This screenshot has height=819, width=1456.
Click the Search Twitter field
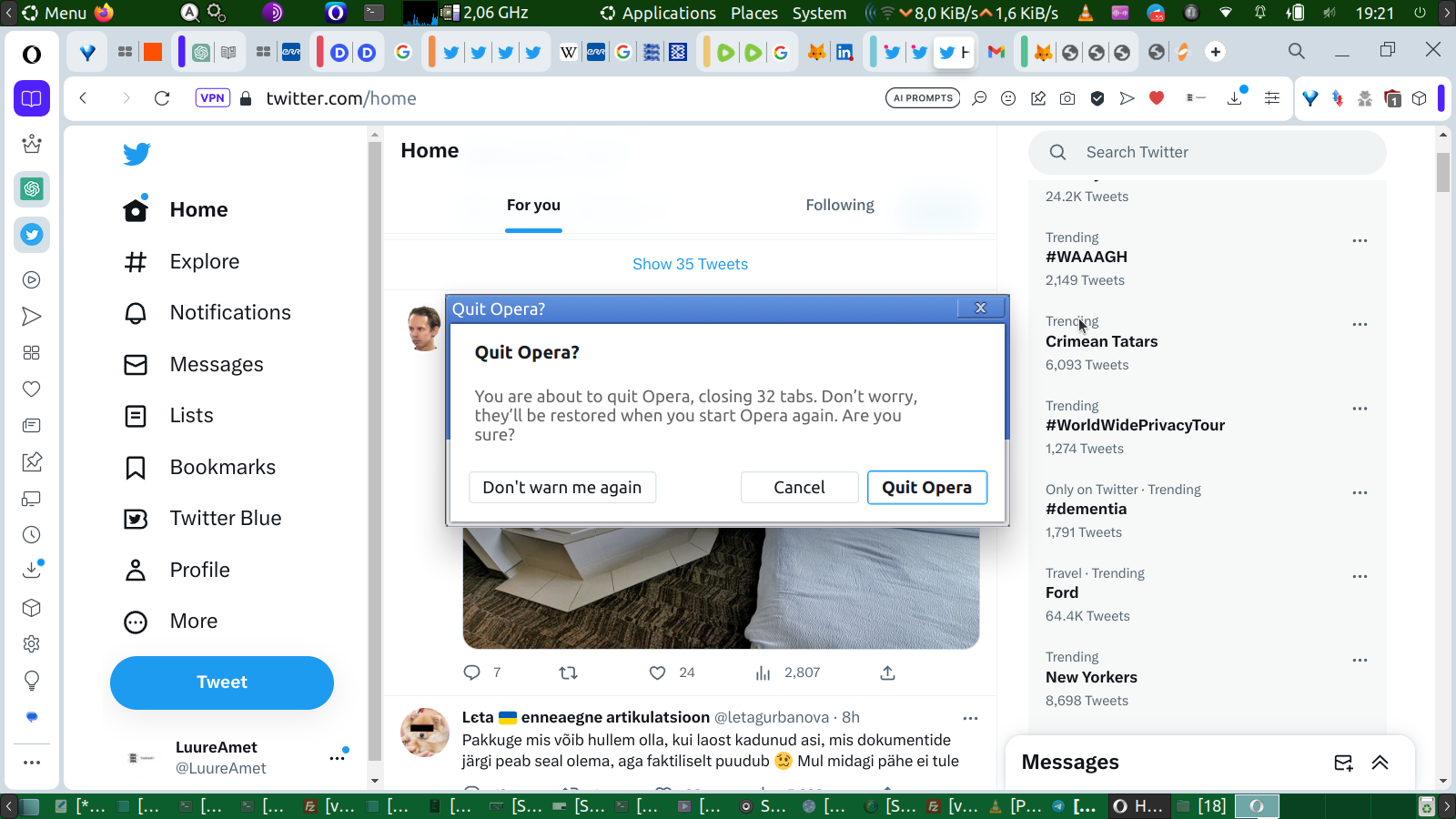pos(1208,152)
